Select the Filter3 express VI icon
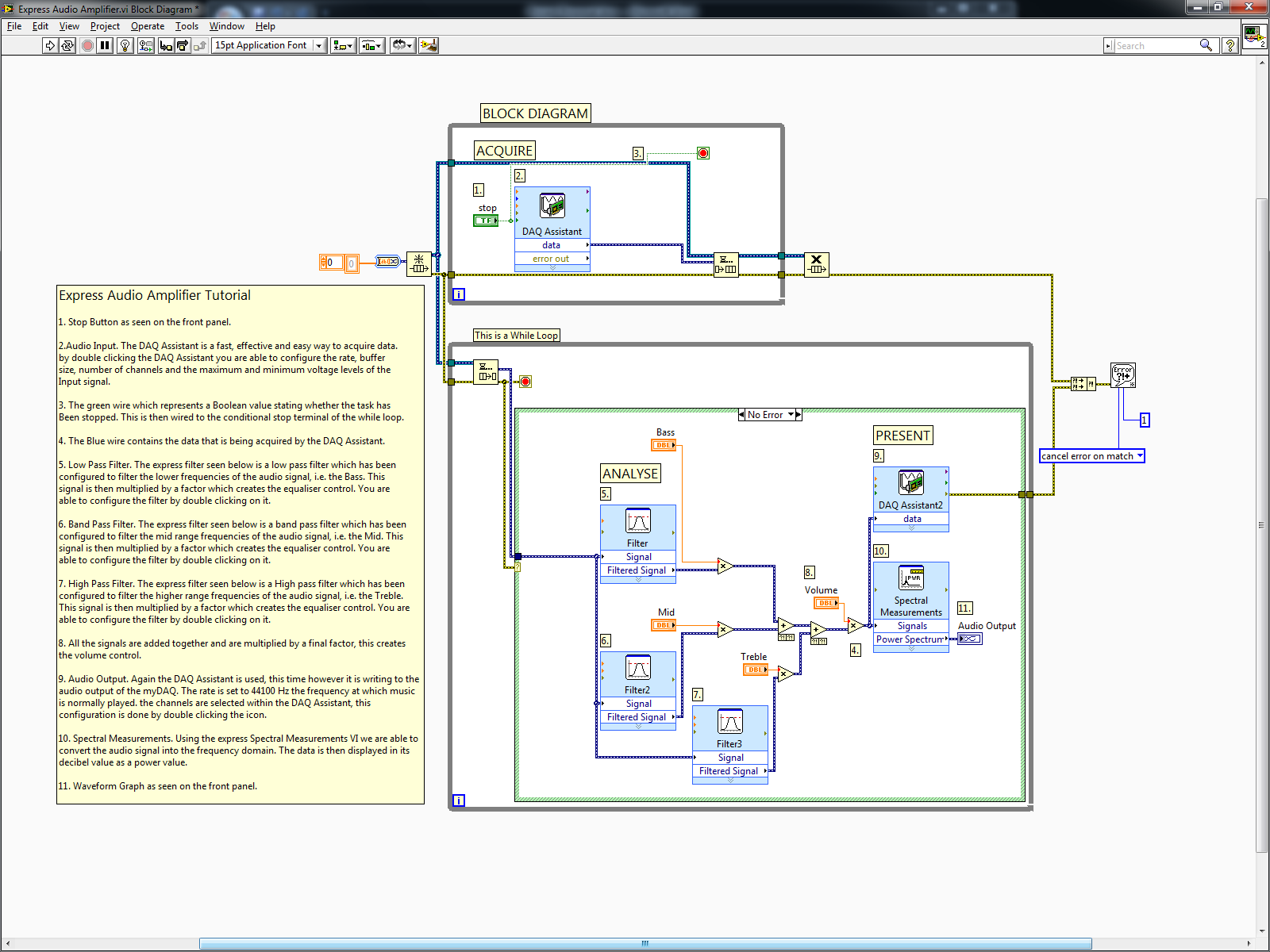1270x952 pixels. coord(730,722)
